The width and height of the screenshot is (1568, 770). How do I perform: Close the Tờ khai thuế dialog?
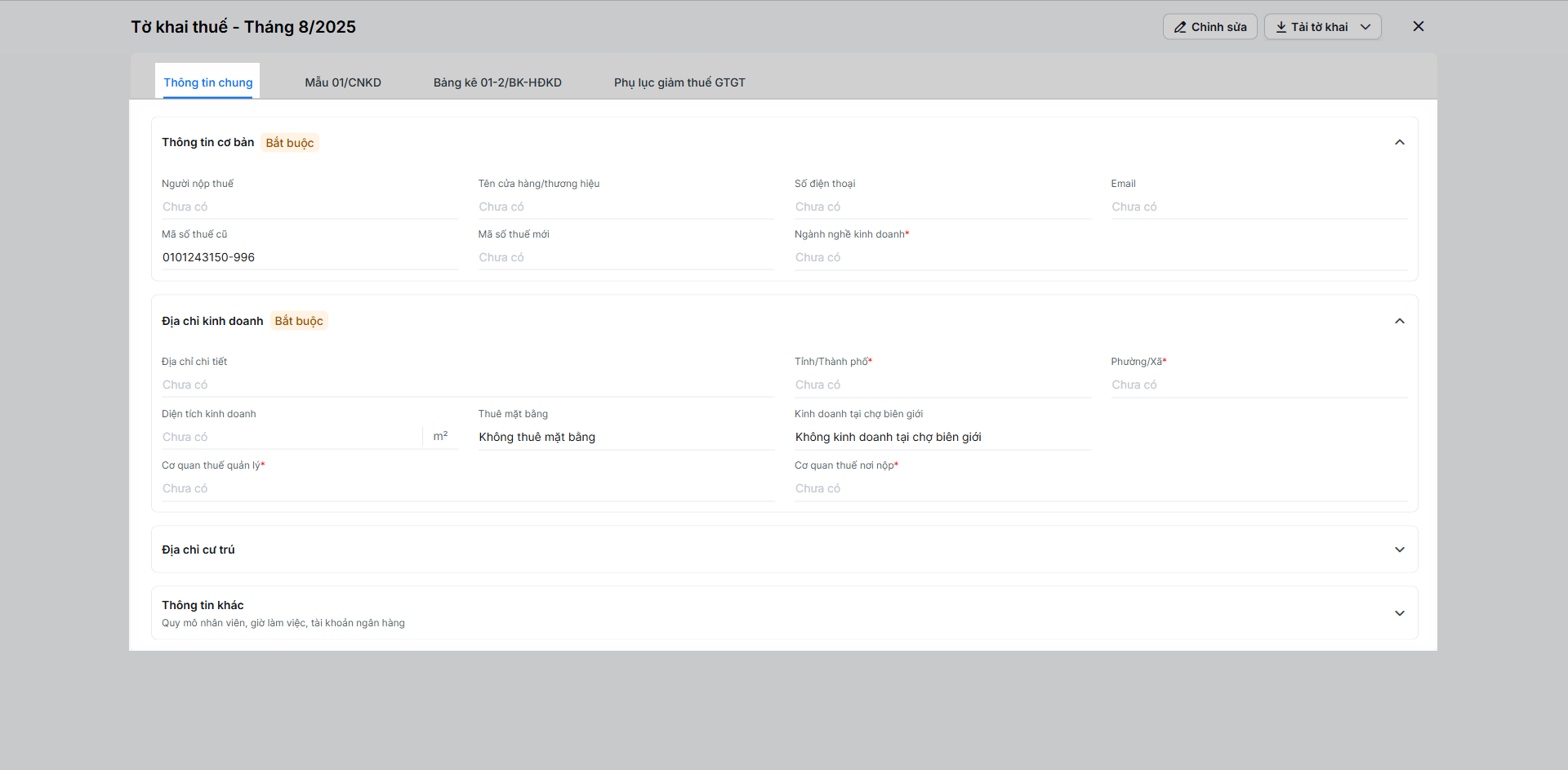(1419, 26)
